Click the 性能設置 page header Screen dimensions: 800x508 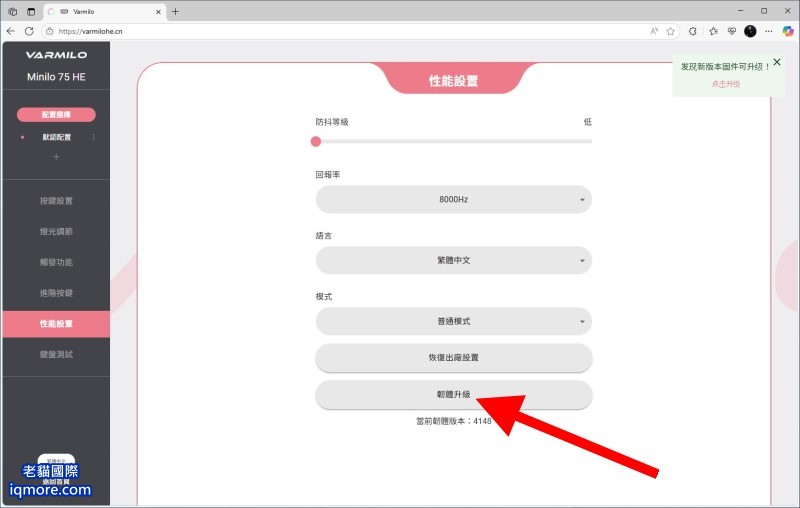coord(454,81)
